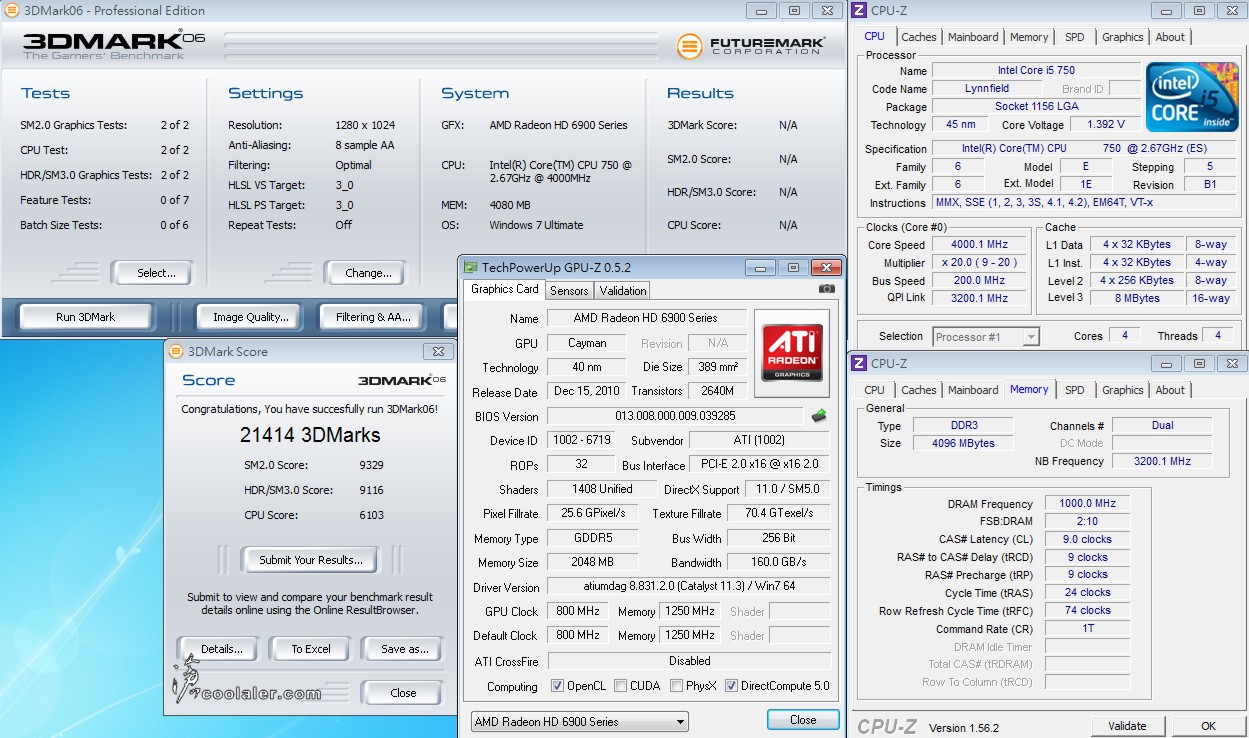Click the '21414 3DMarks' score text
The height and width of the screenshot is (738, 1249).
[310, 435]
